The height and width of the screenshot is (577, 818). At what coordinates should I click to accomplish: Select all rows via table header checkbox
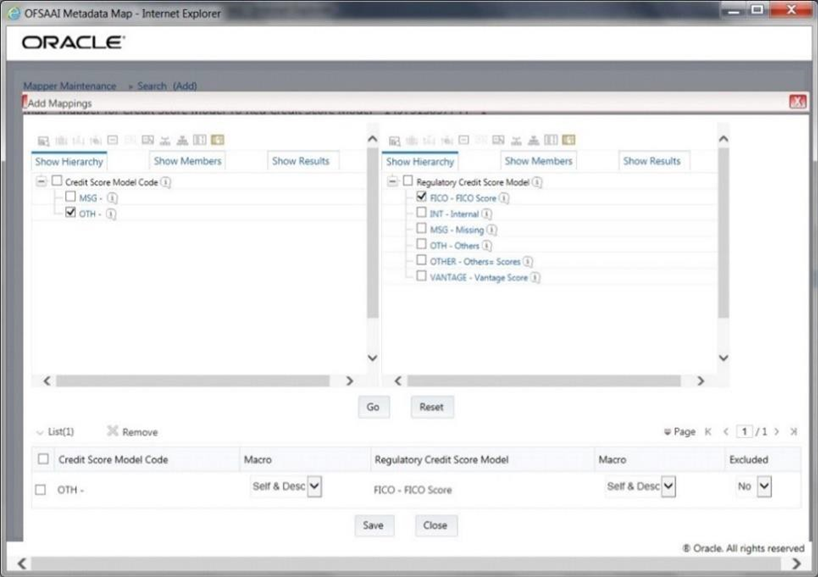(43, 459)
